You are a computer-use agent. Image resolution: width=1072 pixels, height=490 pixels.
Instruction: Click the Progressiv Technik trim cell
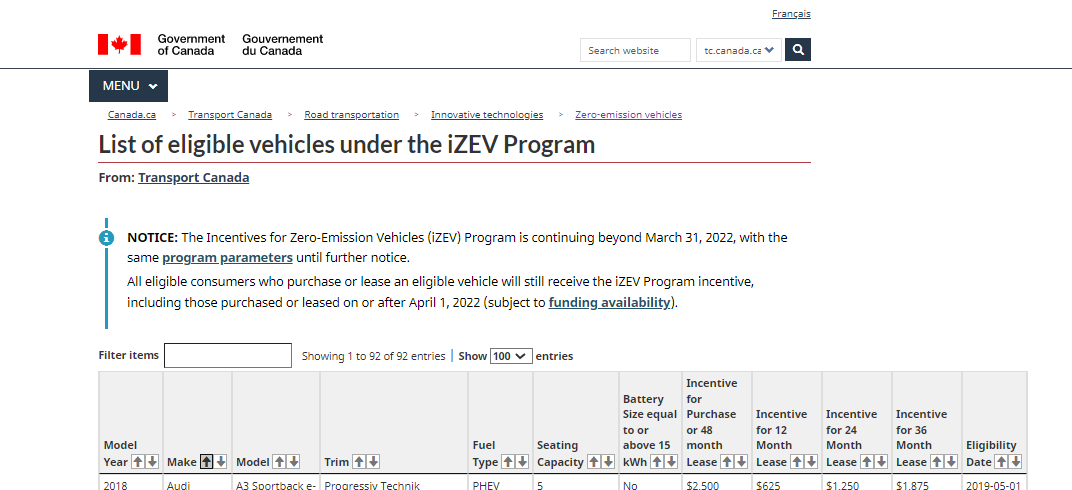click(394, 482)
